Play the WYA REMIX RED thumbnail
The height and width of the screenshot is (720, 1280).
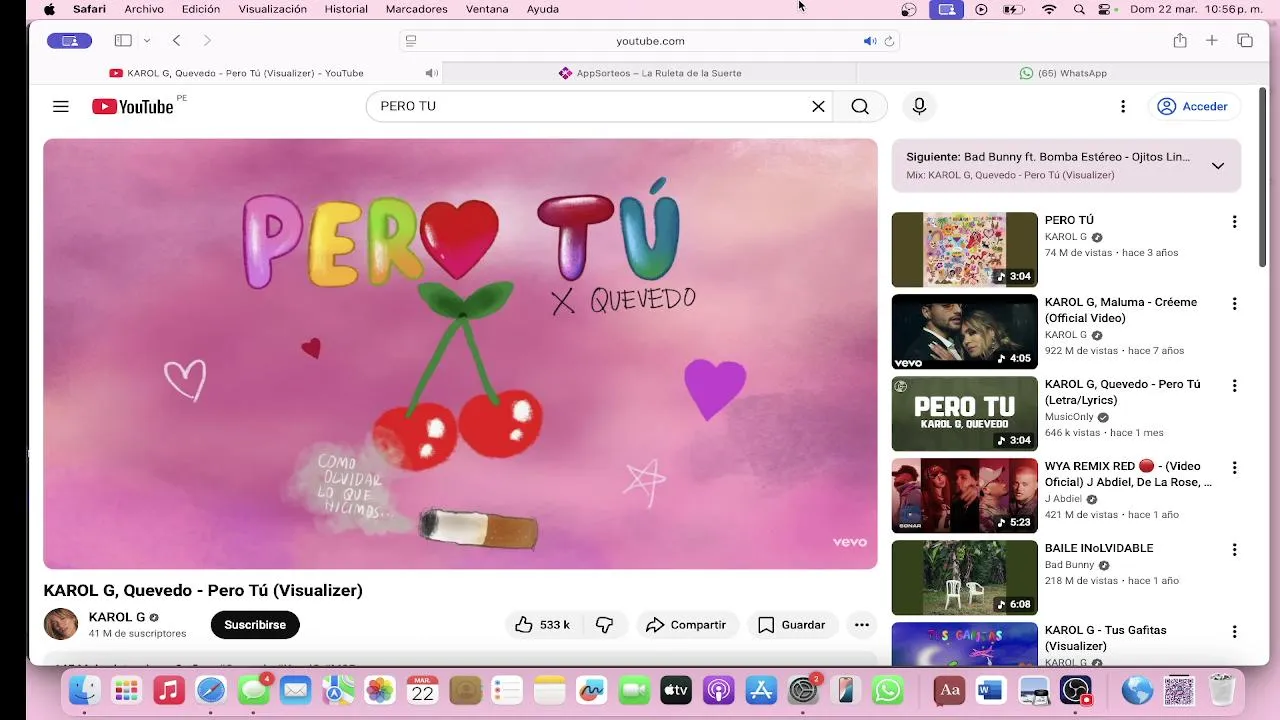coord(964,496)
